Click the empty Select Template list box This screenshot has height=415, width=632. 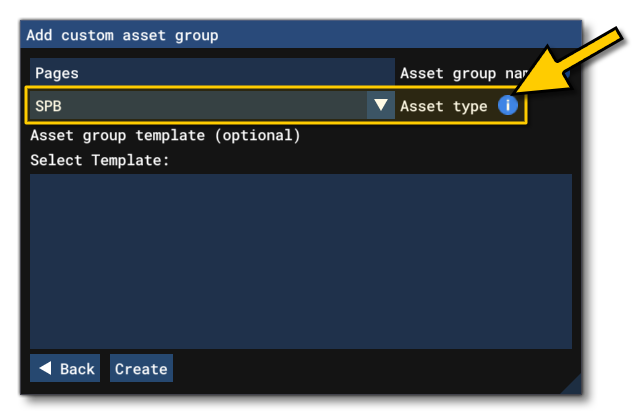(x=300, y=260)
